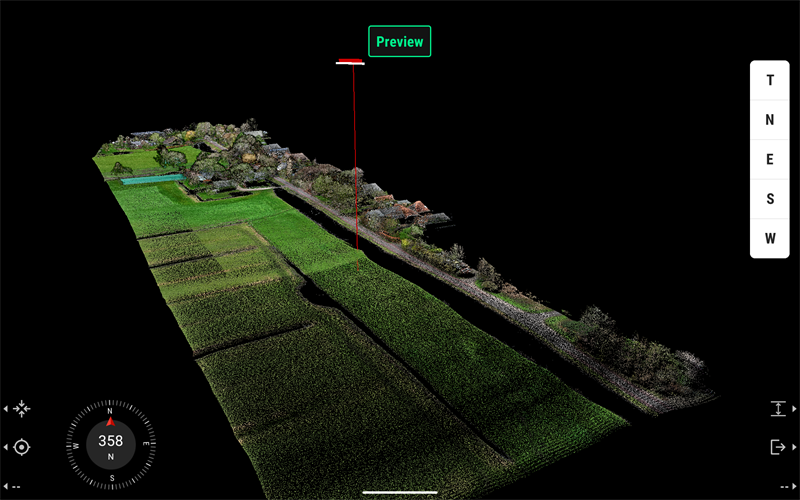Click the exit arrow icon
This screenshot has width=800, height=500.
tap(778, 447)
